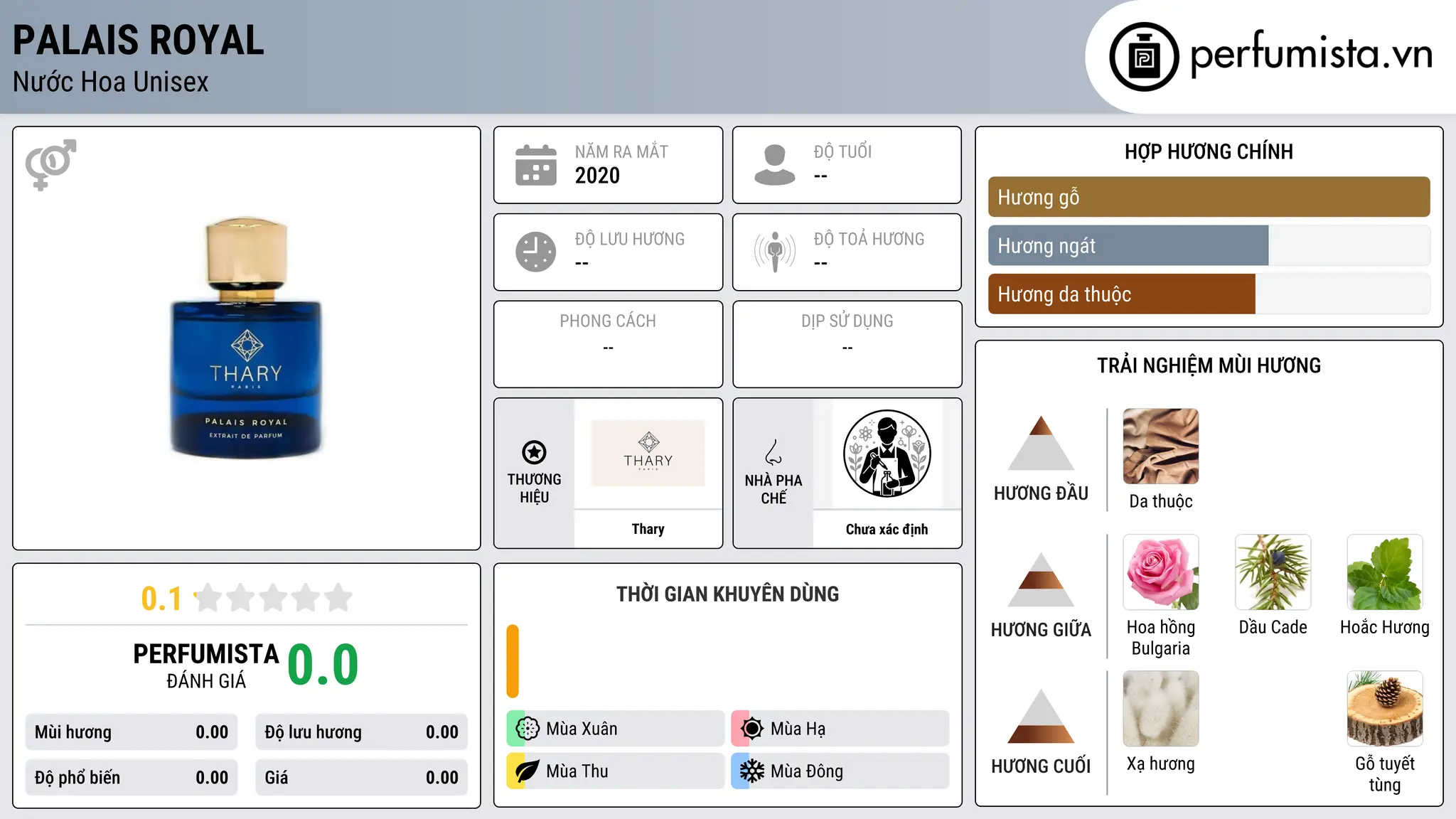Click the Hương ngát accord bar
This screenshot has width=1456, height=819.
[1209, 245]
